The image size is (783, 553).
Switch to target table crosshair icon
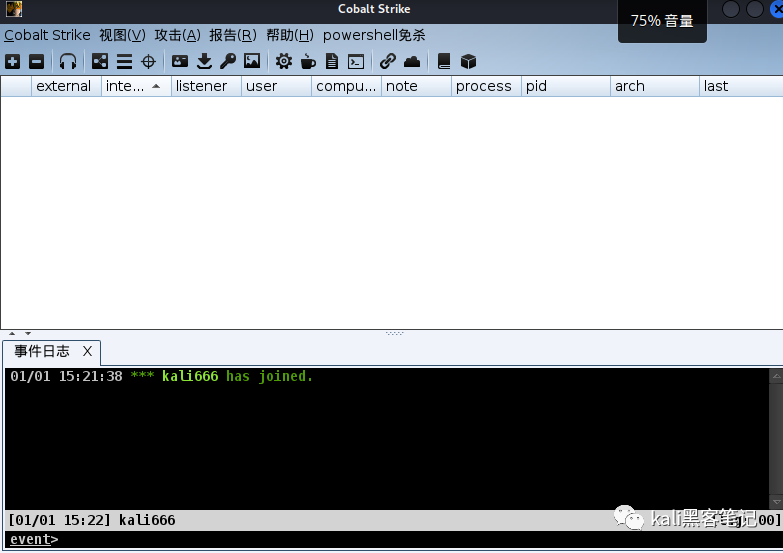(148, 61)
